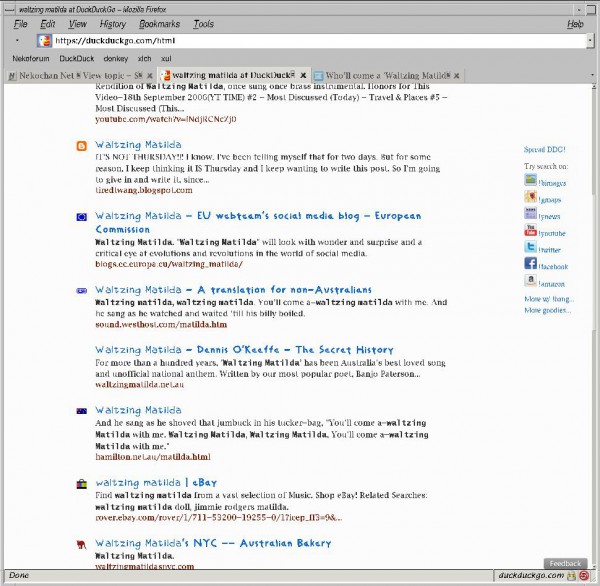The image size is (600, 586).
Task: Open the xlch bookmark
Action: click(x=145, y=59)
